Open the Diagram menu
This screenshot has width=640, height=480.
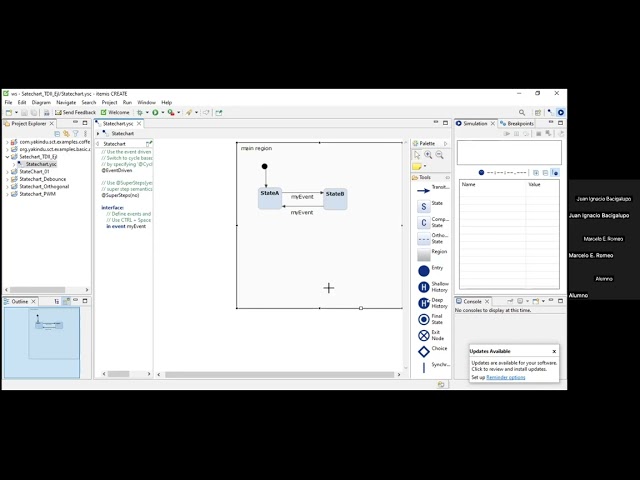coord(41,102)
